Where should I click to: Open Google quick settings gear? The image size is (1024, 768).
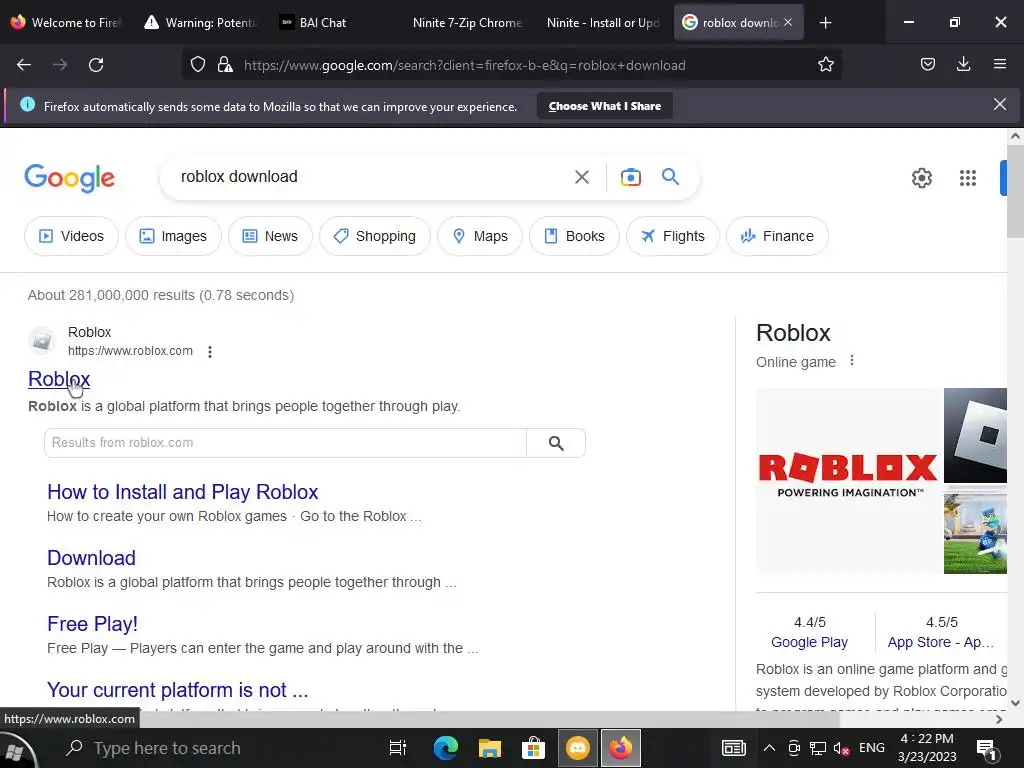pos(921,178)
